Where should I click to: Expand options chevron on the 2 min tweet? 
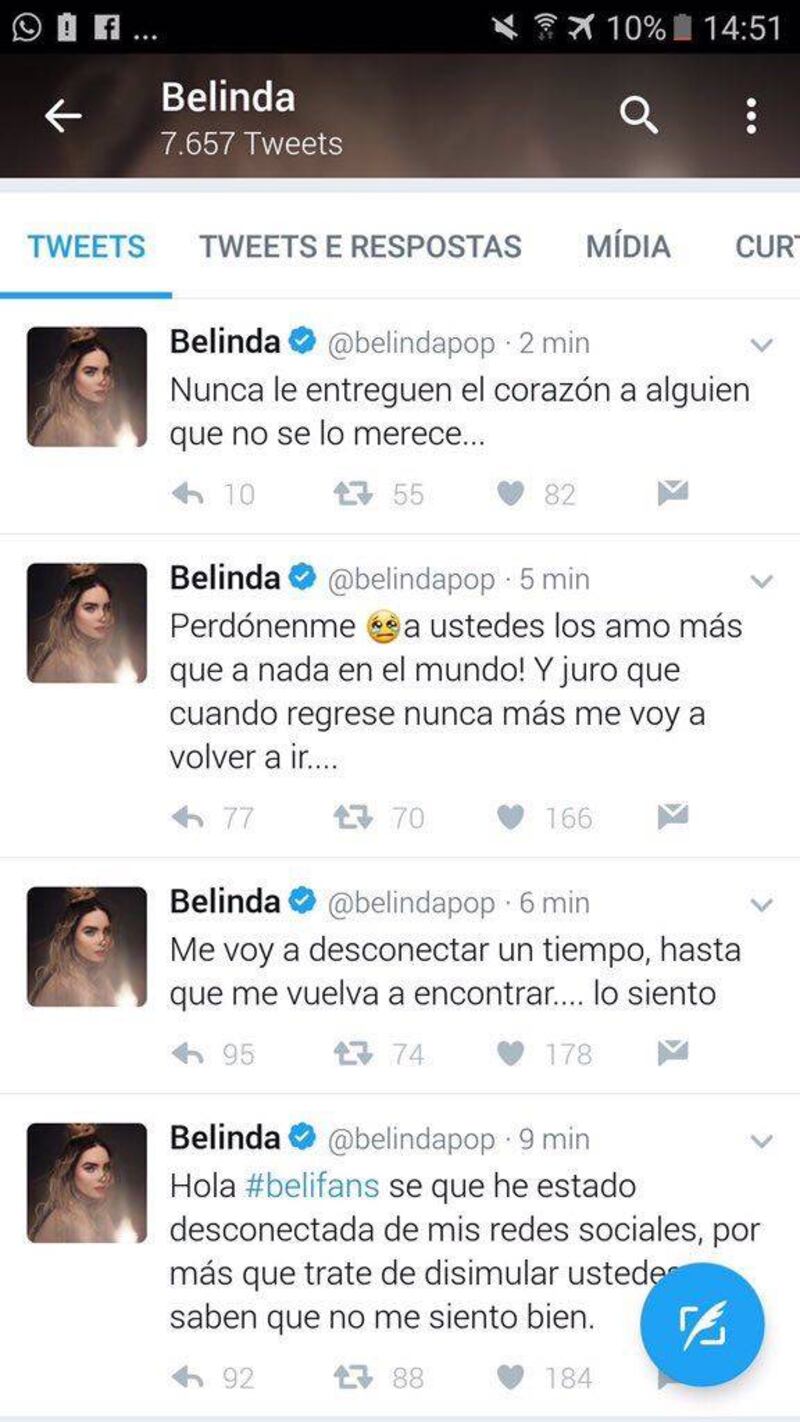(762, 345)
